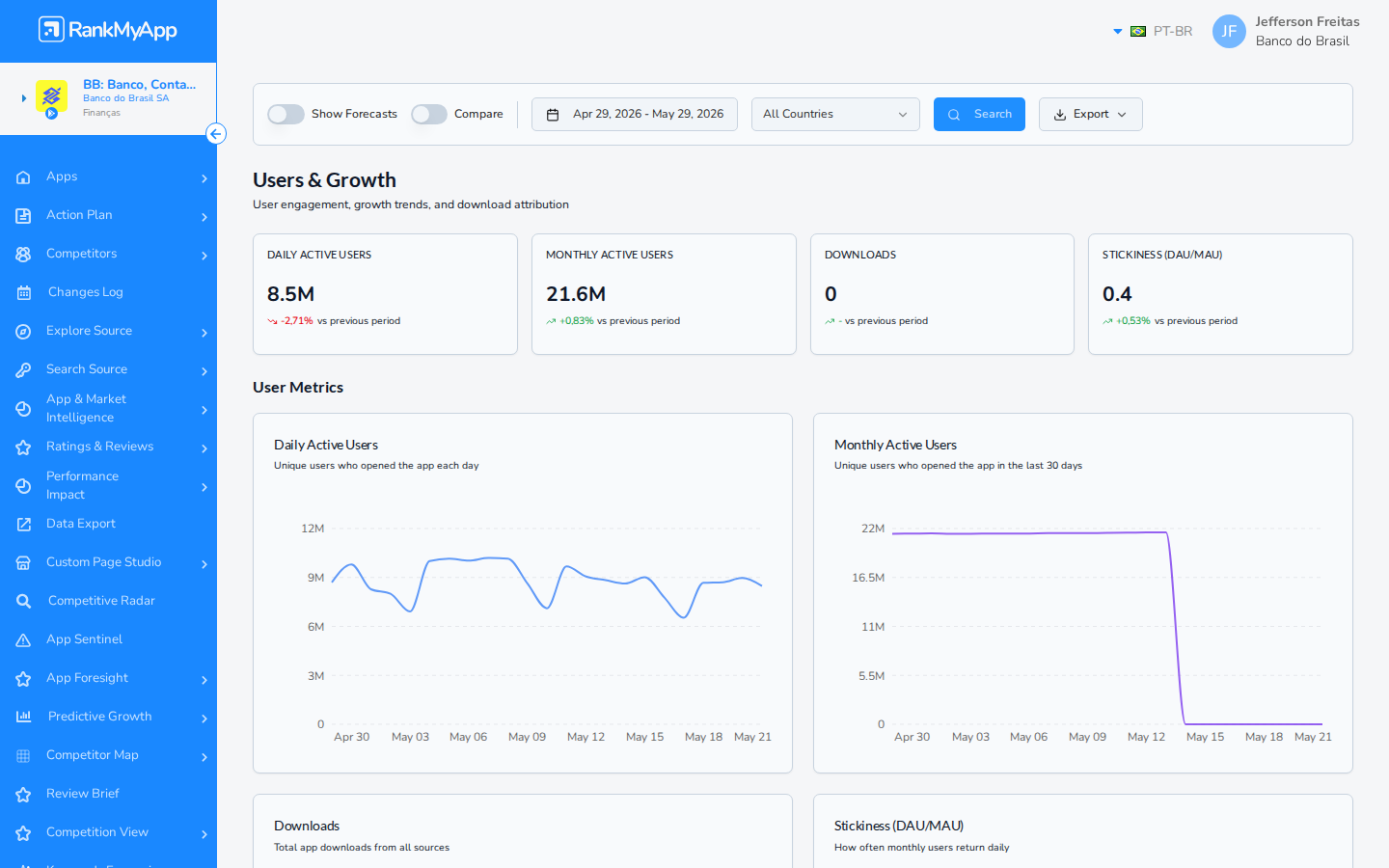This screenshot has height=868, width=1389.
Task: Expand the Explore Source chevron
Action: point(204,333)
